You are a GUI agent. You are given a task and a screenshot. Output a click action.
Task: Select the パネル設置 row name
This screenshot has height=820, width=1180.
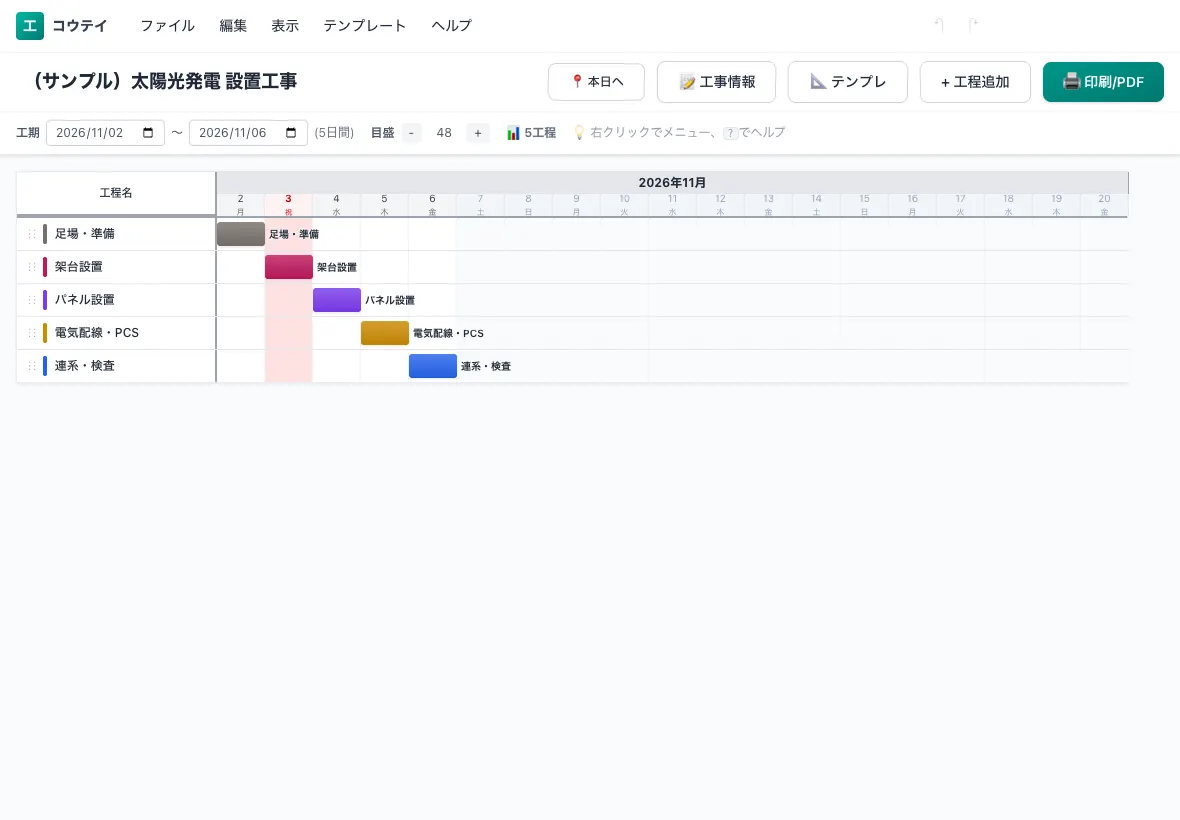[x=84, y=300]
